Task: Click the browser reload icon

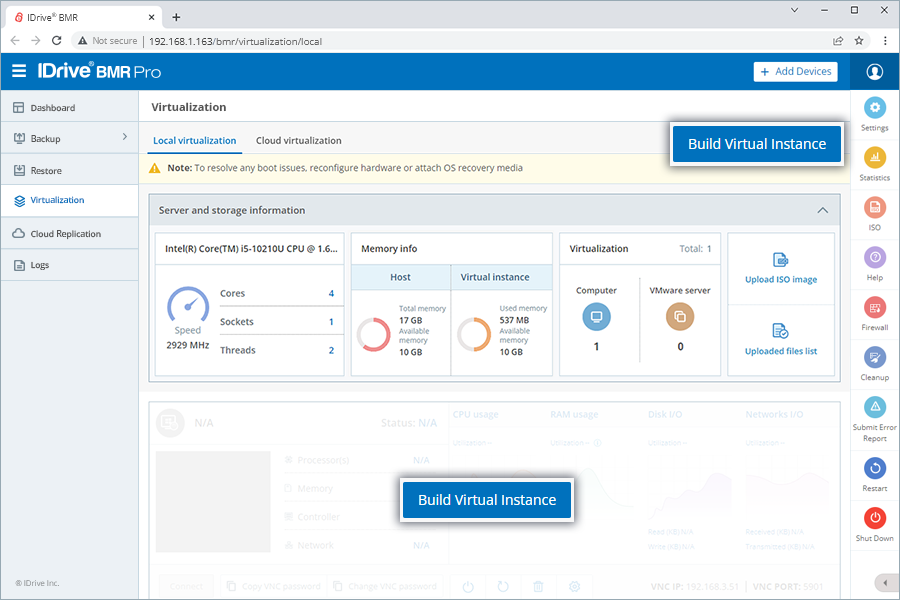Action: coord(56,41)
